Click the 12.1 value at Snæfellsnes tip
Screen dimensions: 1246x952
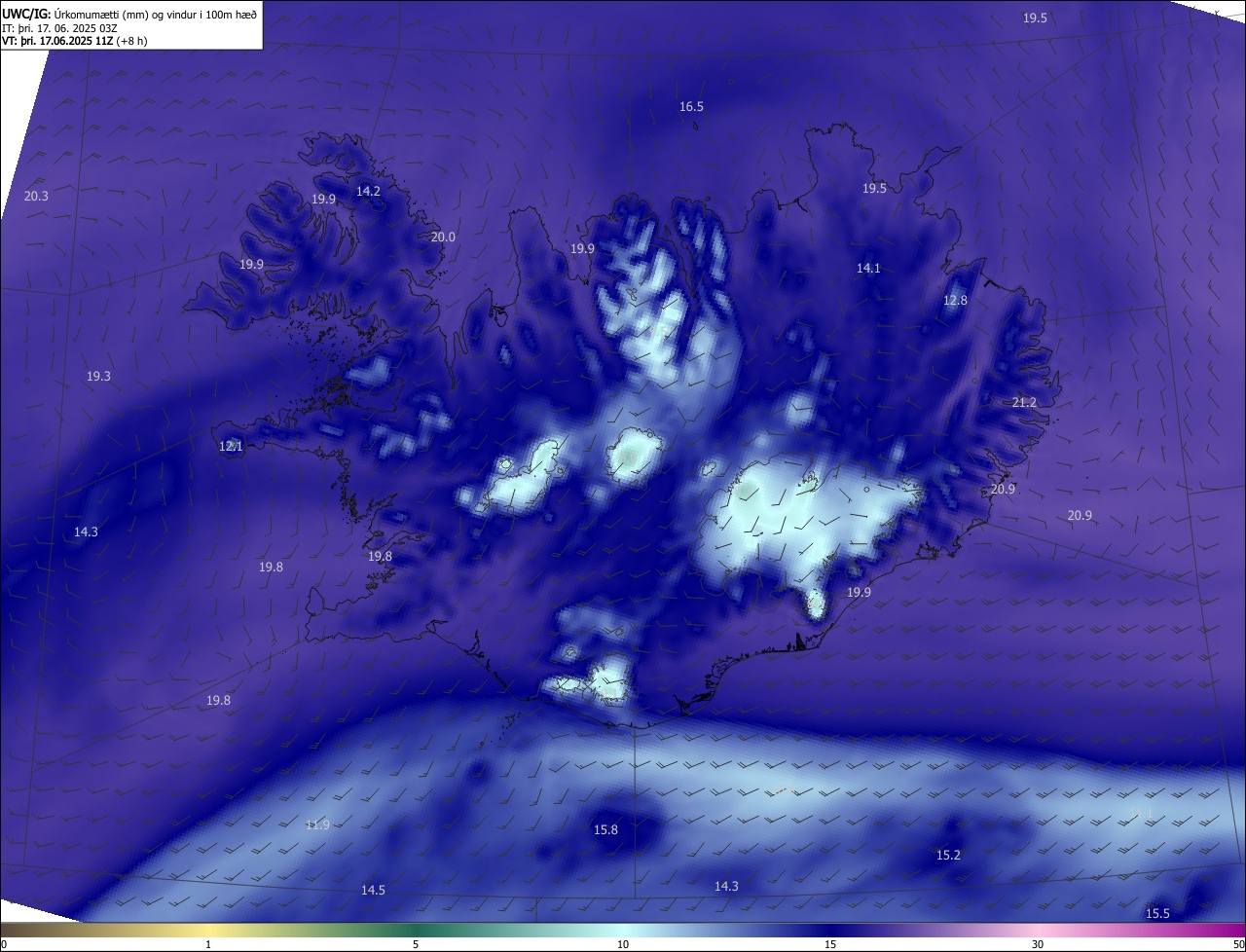click(231, 447)
